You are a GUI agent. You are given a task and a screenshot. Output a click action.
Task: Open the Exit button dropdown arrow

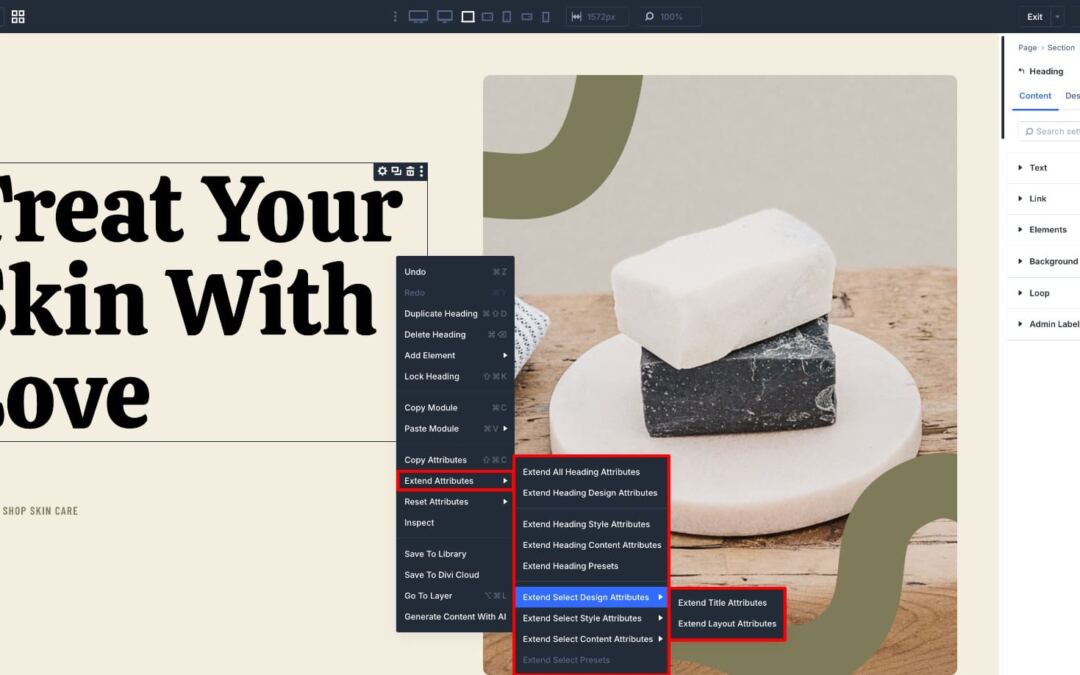[1057, 16]
